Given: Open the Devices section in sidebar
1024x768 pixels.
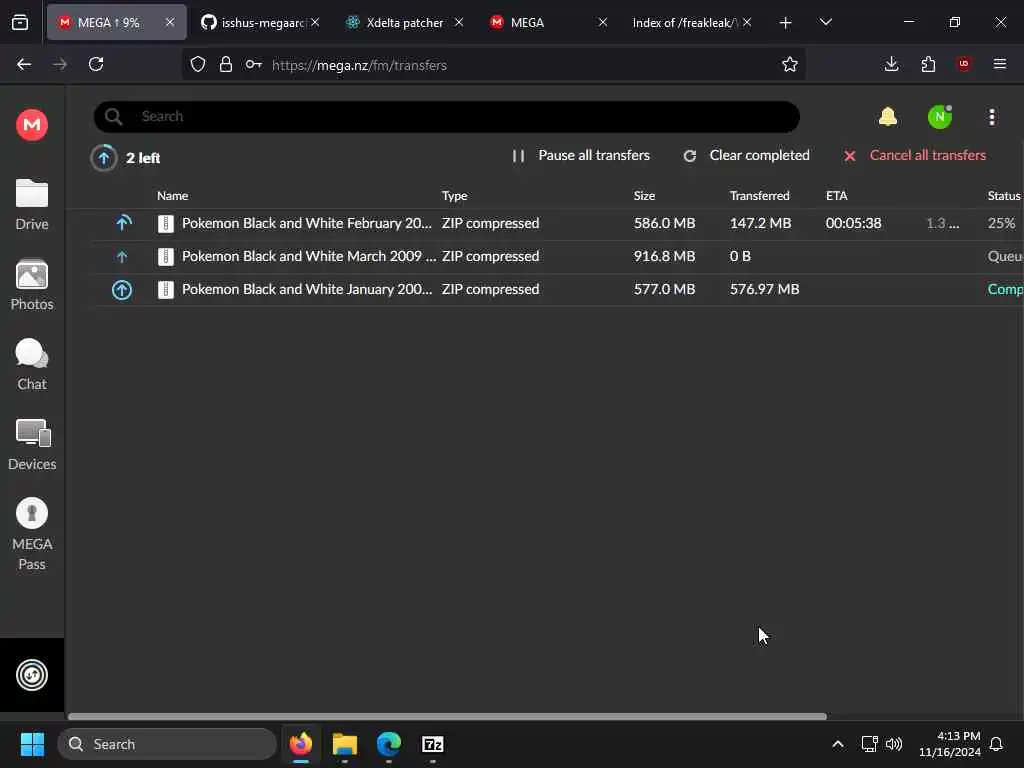Looking at the screenshot, I should coord(32,445).
